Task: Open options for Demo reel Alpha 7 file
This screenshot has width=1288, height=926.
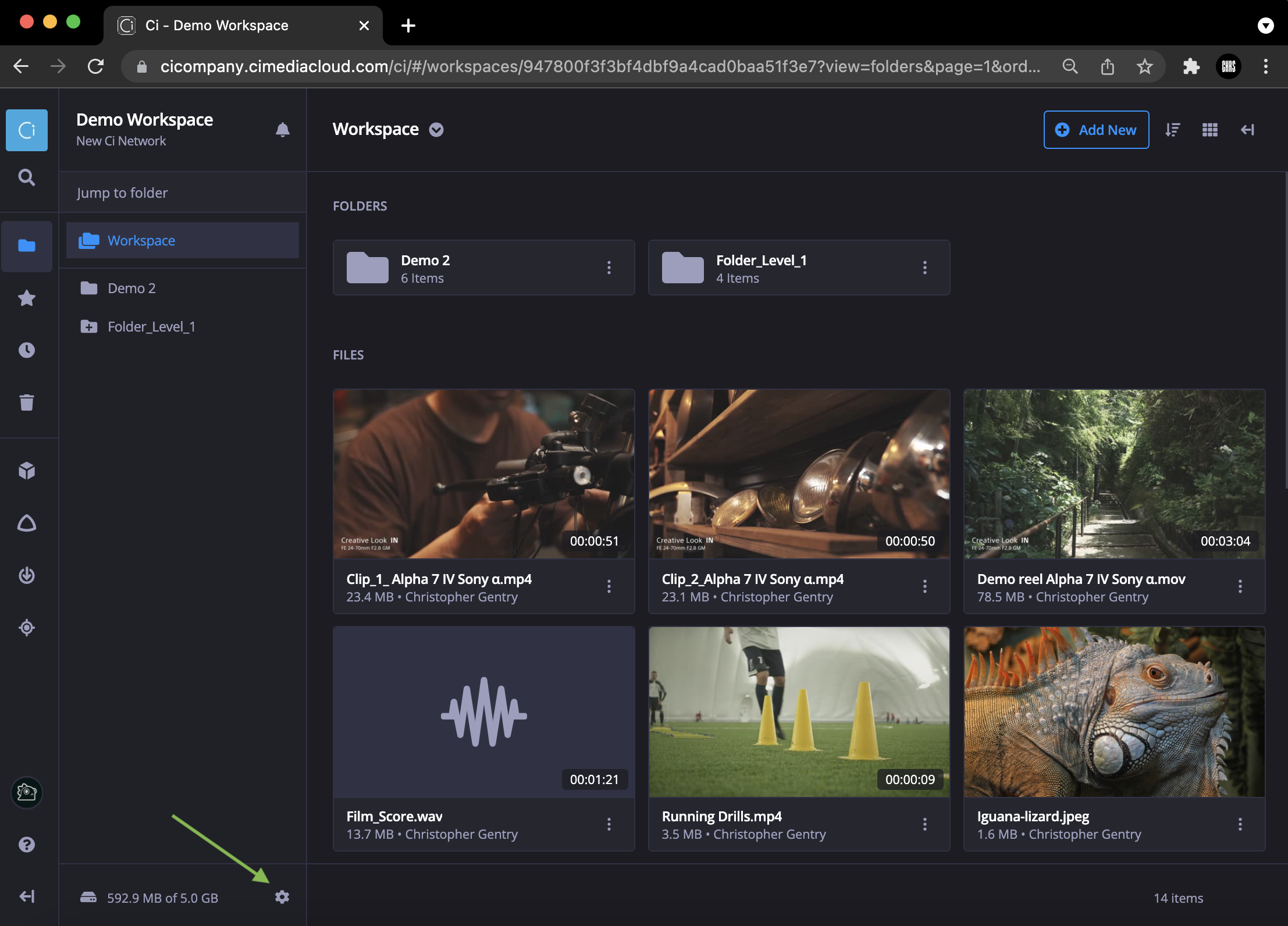Action: (x=1240, y=586)
